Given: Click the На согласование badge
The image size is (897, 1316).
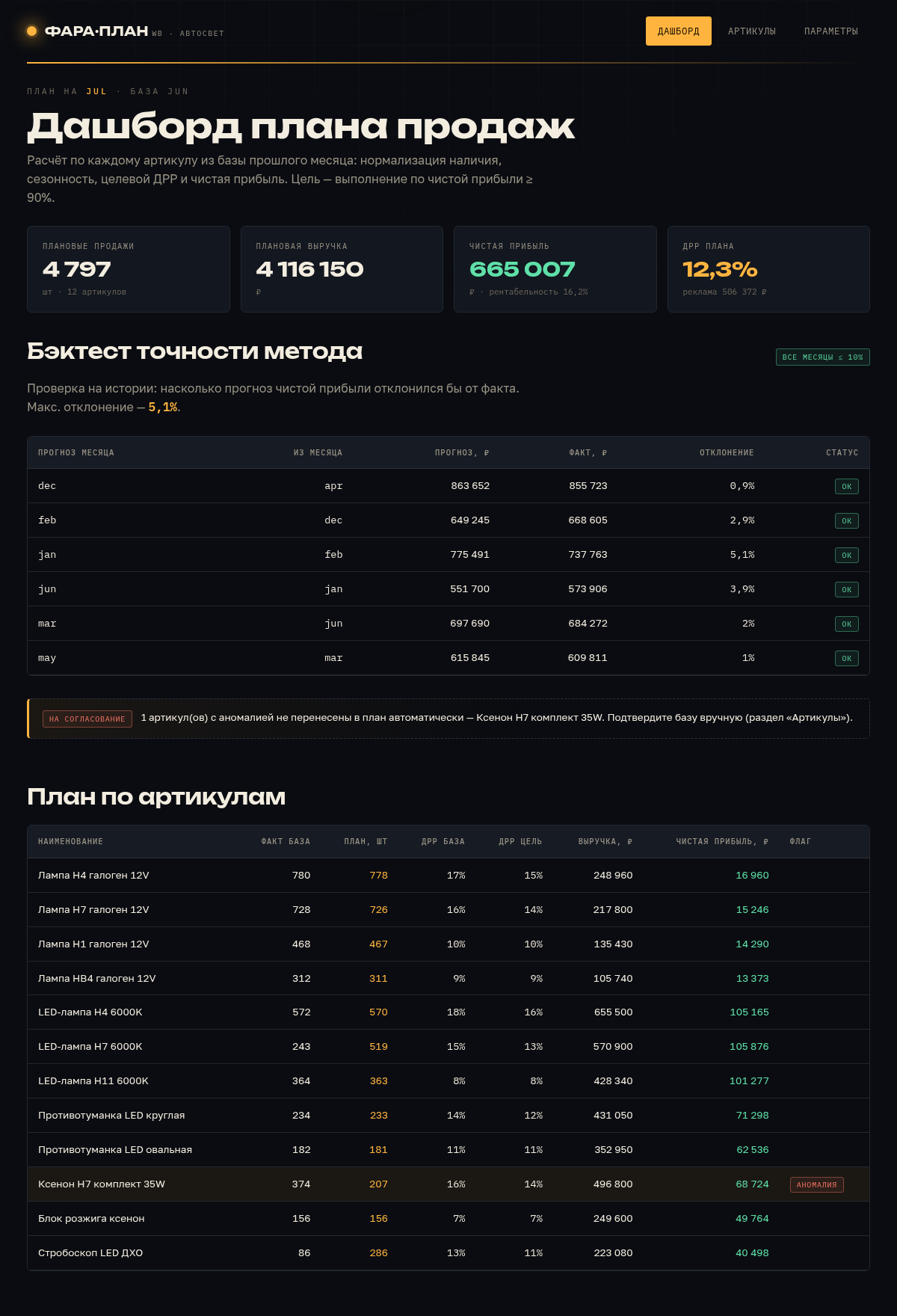Looking at the screenshot, I should [87, 719].
